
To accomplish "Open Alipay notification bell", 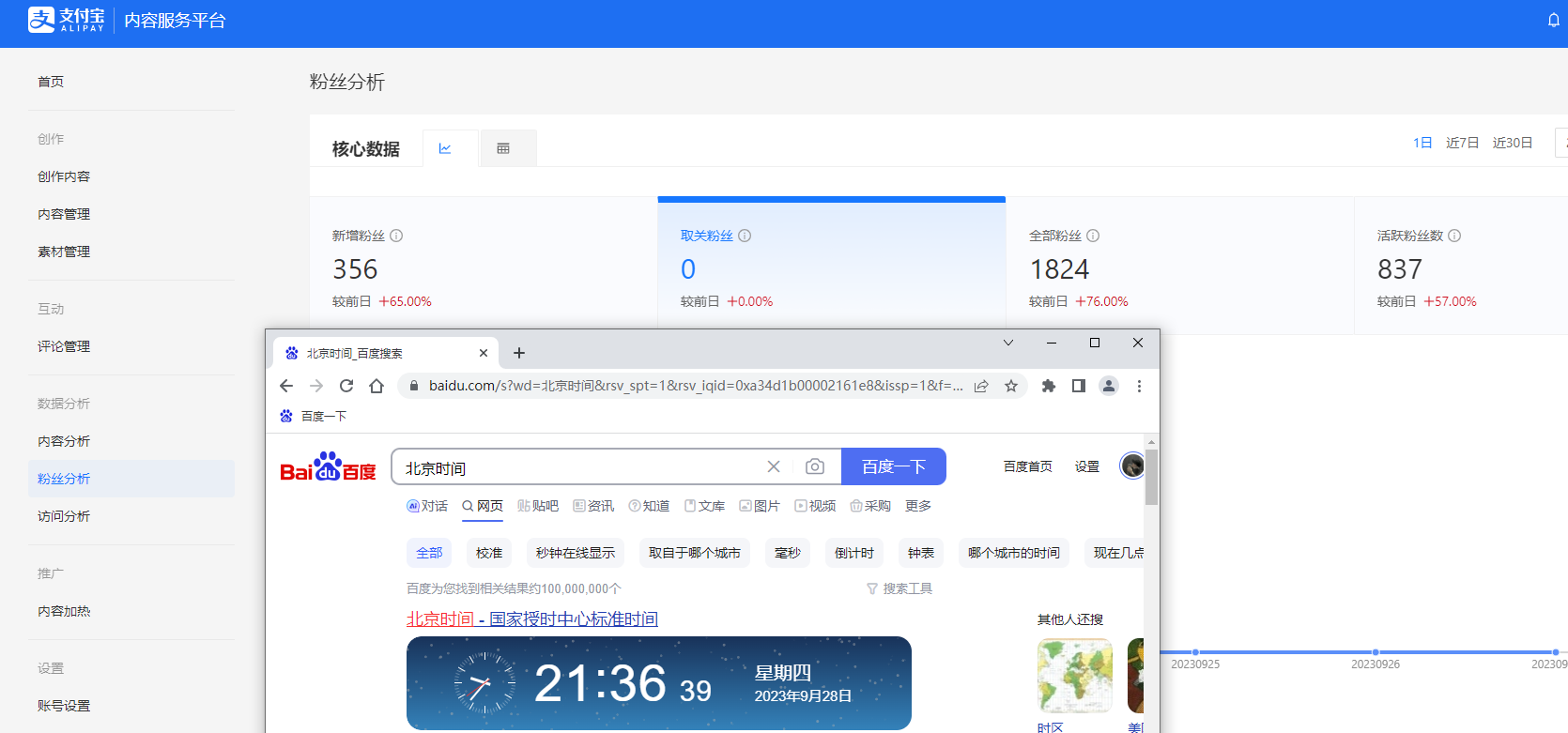I will click(1553, 21).
